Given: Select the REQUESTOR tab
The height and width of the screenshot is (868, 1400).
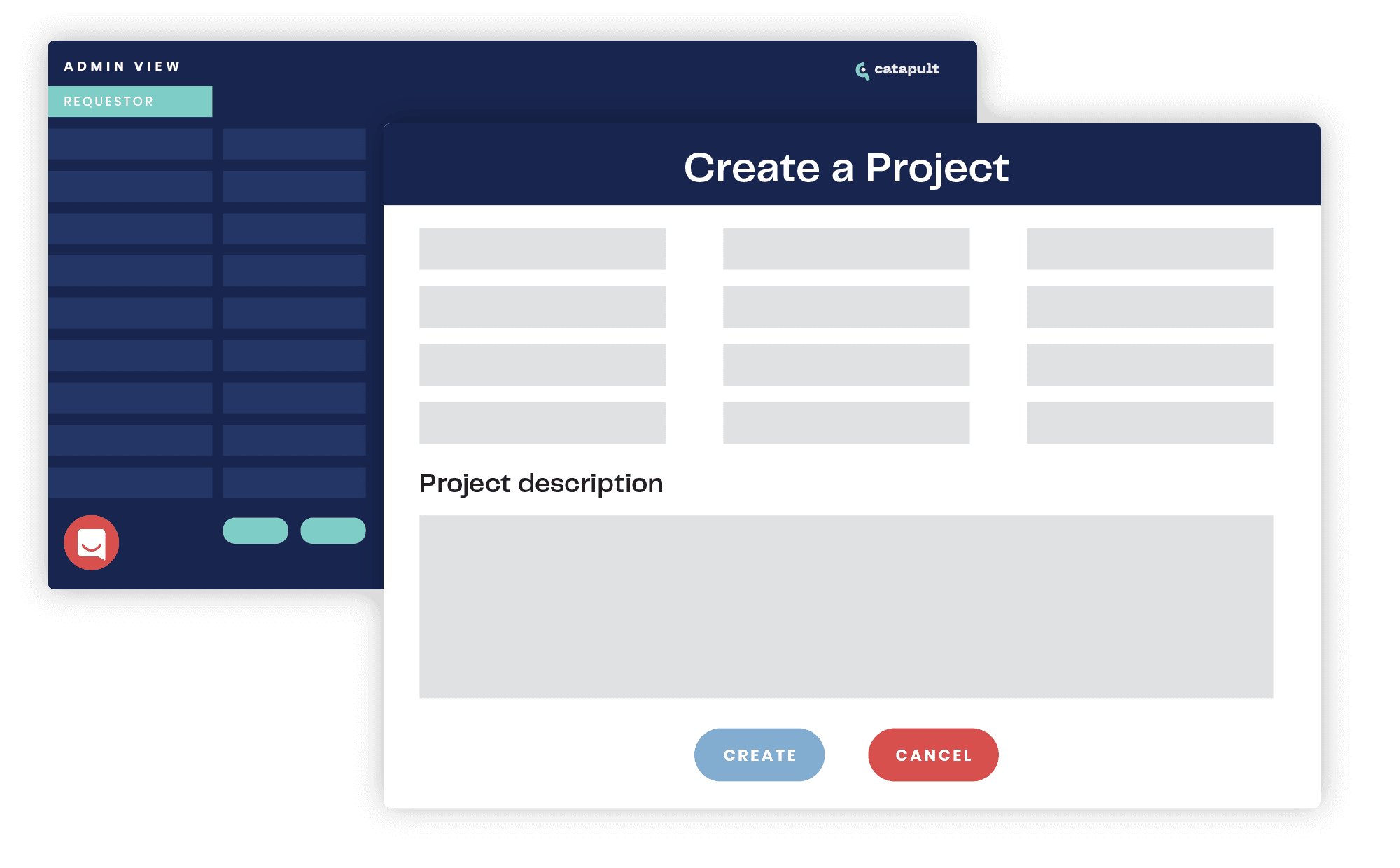Looking at the screenshot, I should click(x=130, y=101).
